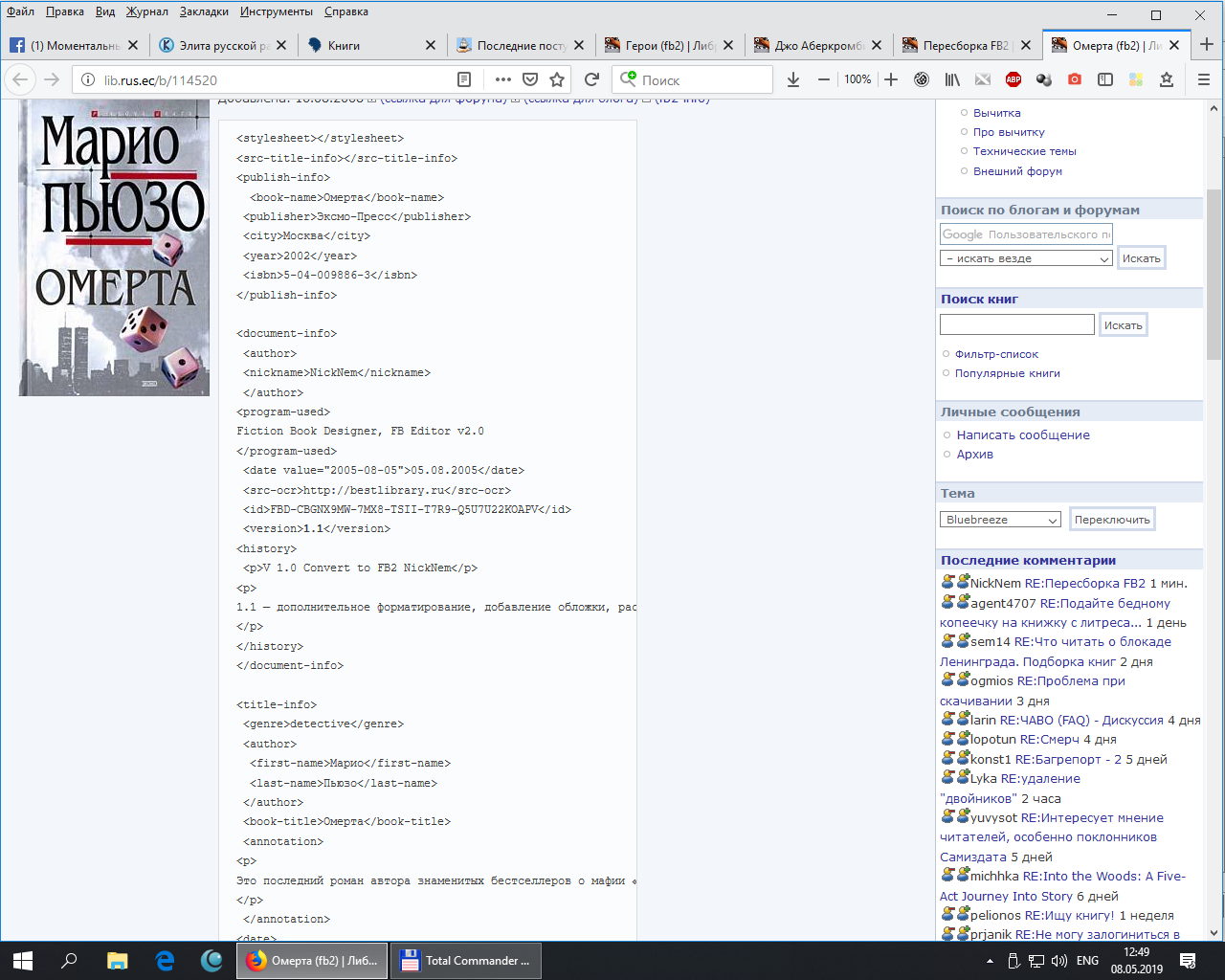
Task: Toggle Reader View in the address bar
Action: pos(464,79)
